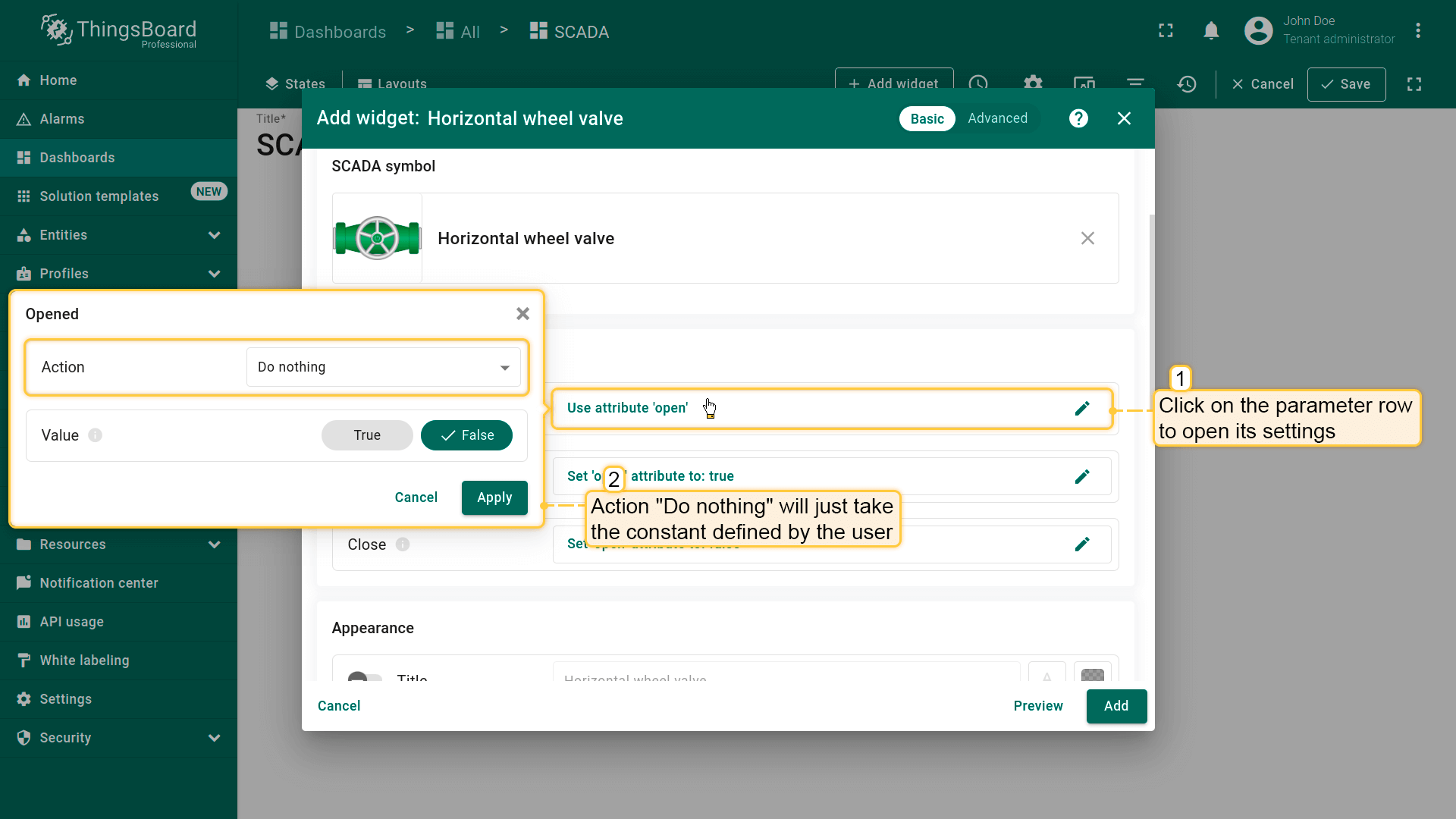This screenshot has width=1456, height=819.
Task: Click the Add button in dialog footer
Action: tap(1116, 706)
